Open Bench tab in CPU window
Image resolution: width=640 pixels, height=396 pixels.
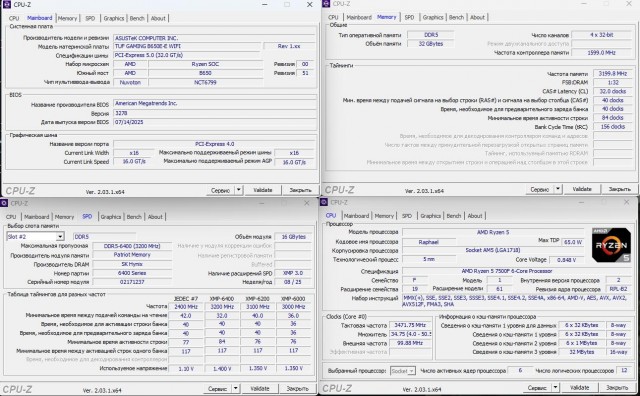[453, 216]
